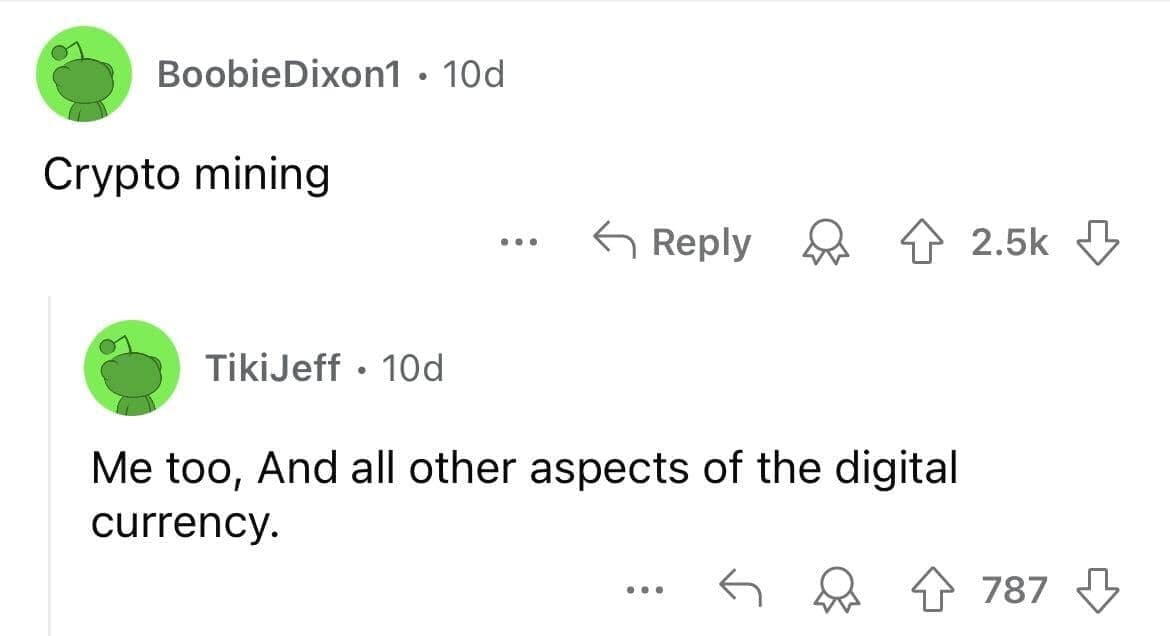Click reply arrow on TikiJeff's comment

tap(741, 590)
